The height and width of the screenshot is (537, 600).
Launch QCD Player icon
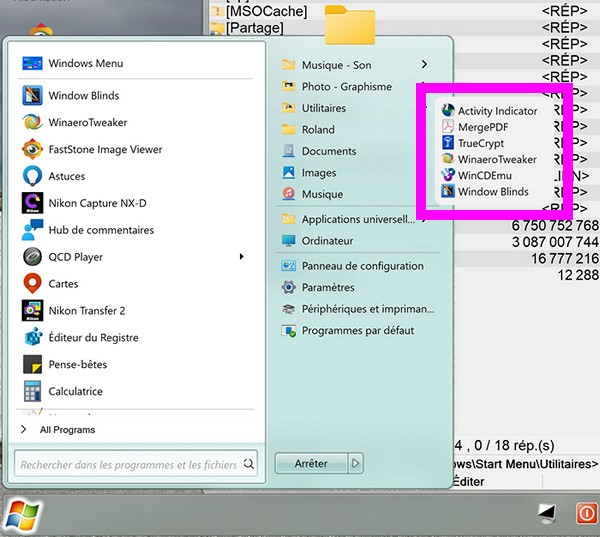tap(32, 257)
